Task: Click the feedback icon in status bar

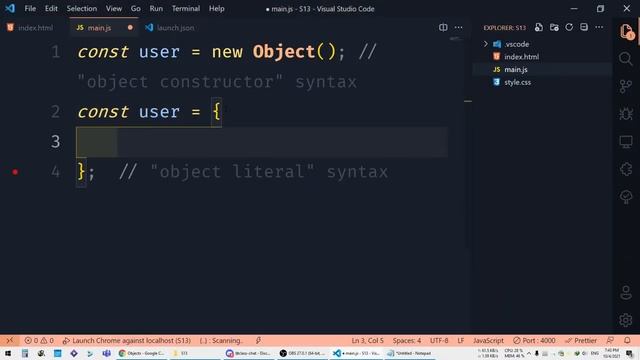Action: (x=610, y=340)
